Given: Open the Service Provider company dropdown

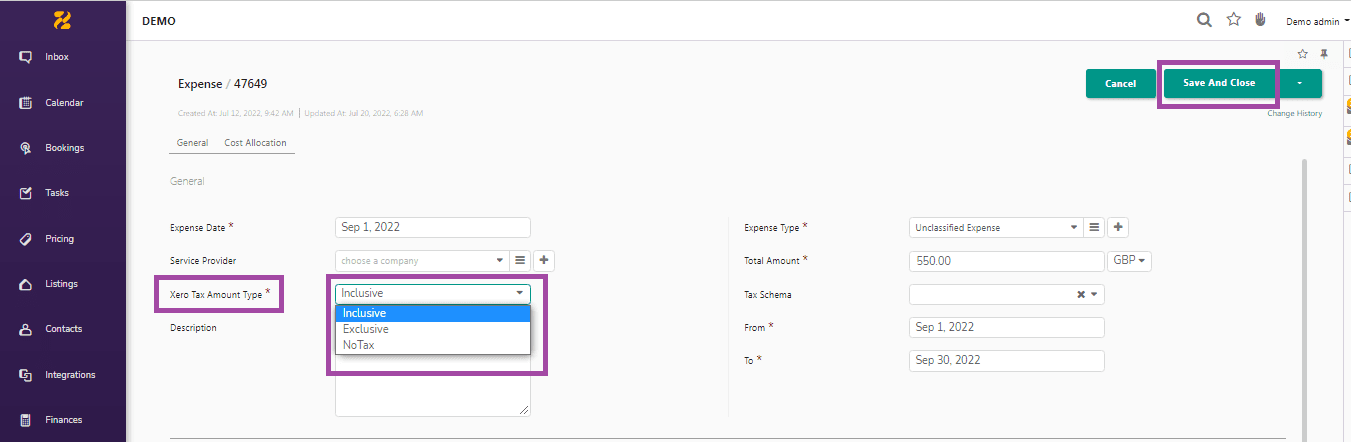Looking at the screenshot, I should pyautogui.click(x=422, y=261).
